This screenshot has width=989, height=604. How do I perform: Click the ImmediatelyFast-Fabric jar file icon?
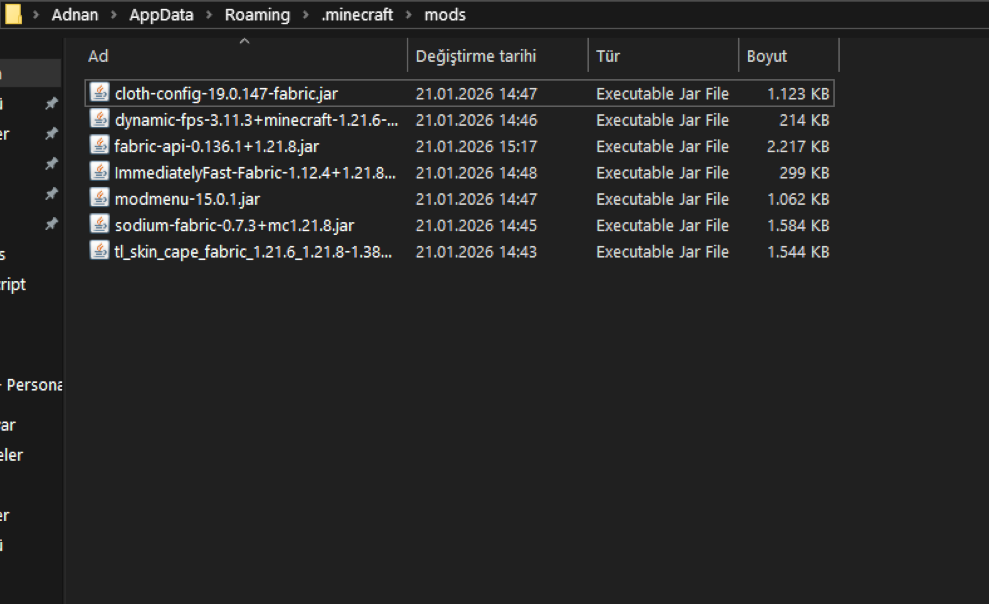click(99, 172)
